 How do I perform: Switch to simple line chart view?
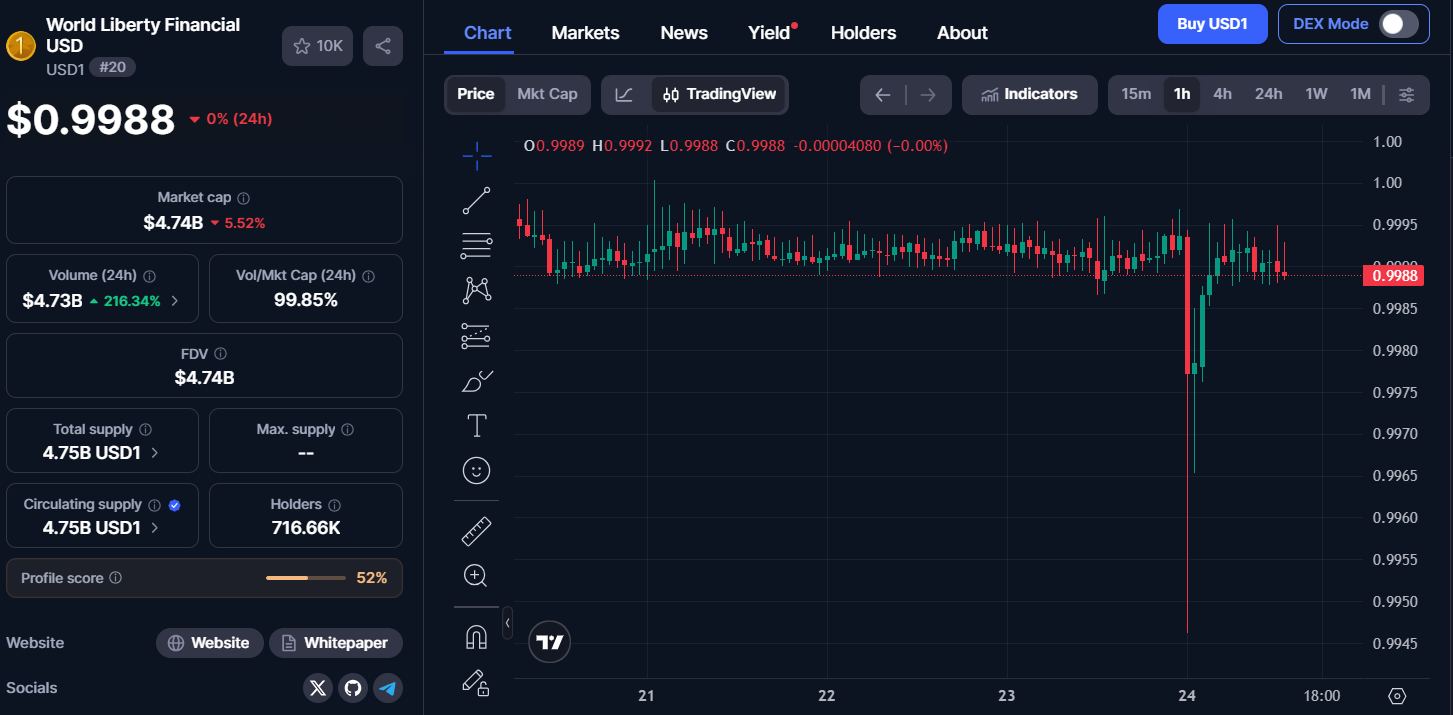point(624,94)
